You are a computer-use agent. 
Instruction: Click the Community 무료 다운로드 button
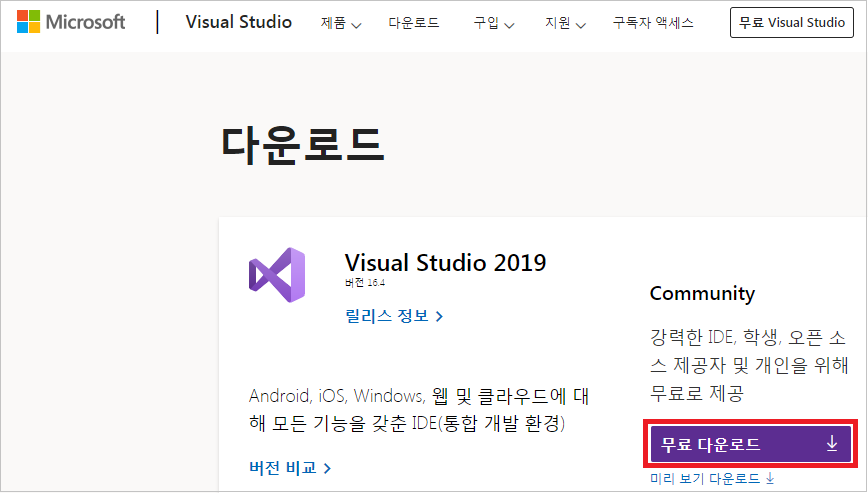coord(751,444)
